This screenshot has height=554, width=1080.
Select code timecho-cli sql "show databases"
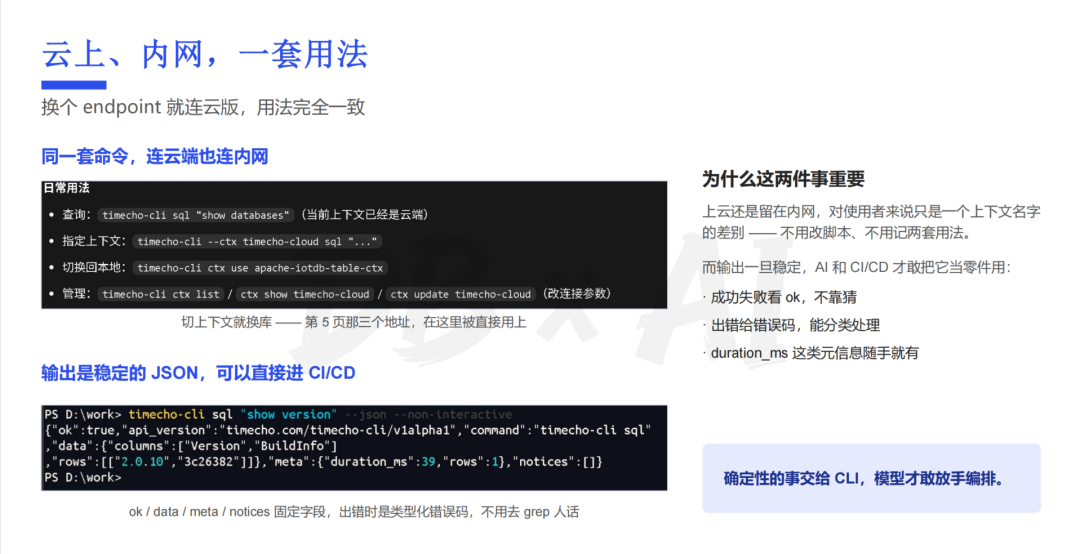(x=196, y=215)
